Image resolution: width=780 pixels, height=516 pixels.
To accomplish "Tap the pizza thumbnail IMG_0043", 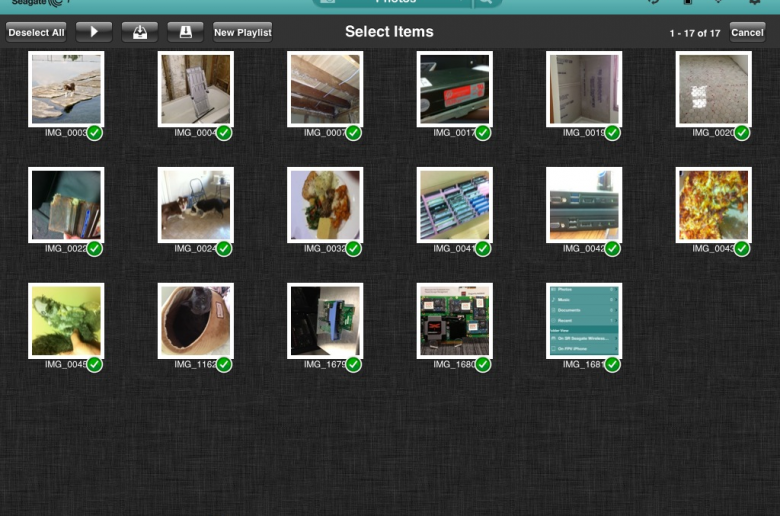I will click(x=713, y=205).
